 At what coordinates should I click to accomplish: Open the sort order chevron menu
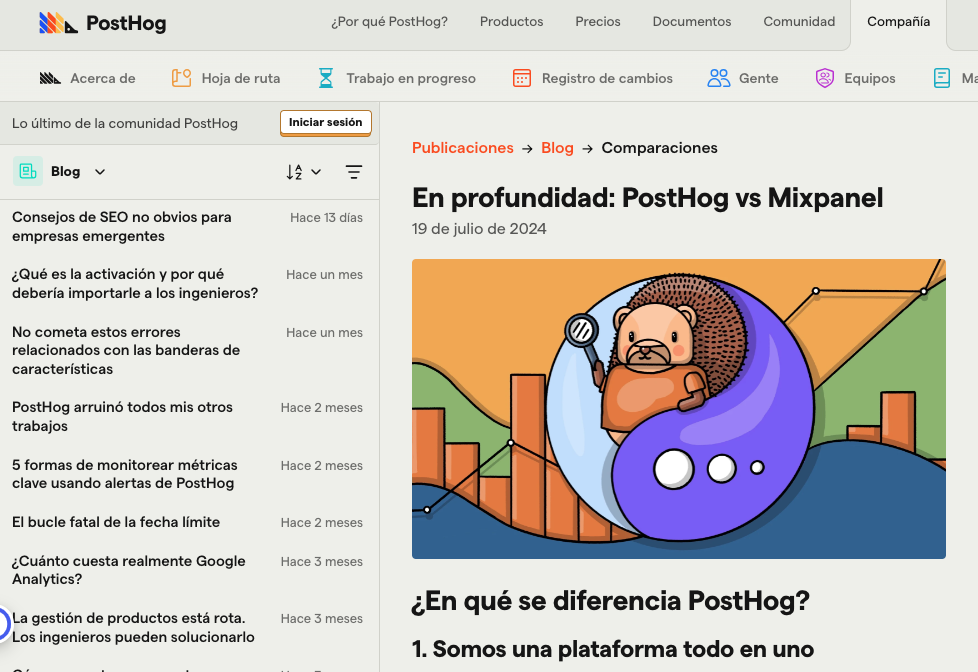tap(315, 171)
